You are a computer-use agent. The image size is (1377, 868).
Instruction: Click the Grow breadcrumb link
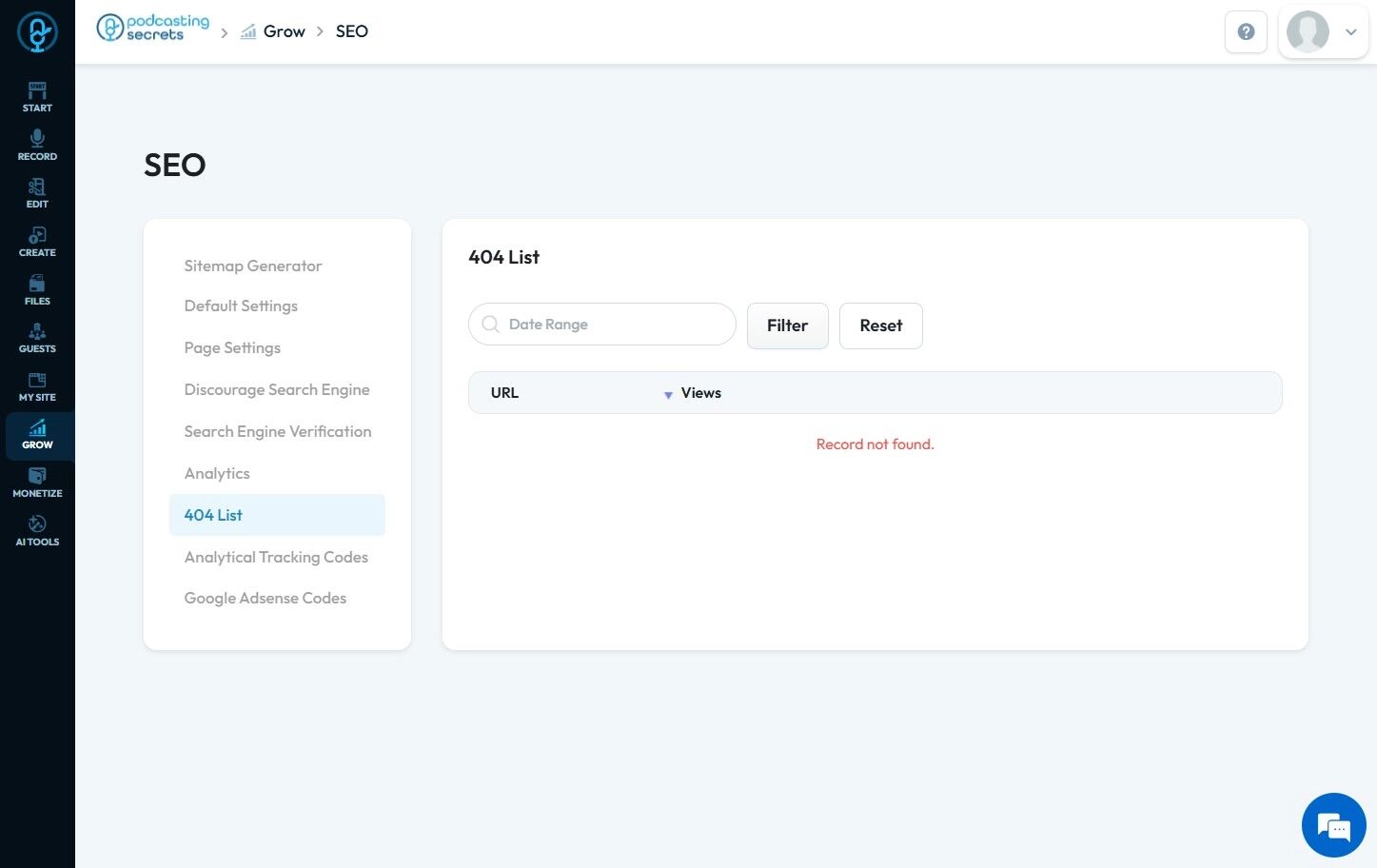click(285, 31)
